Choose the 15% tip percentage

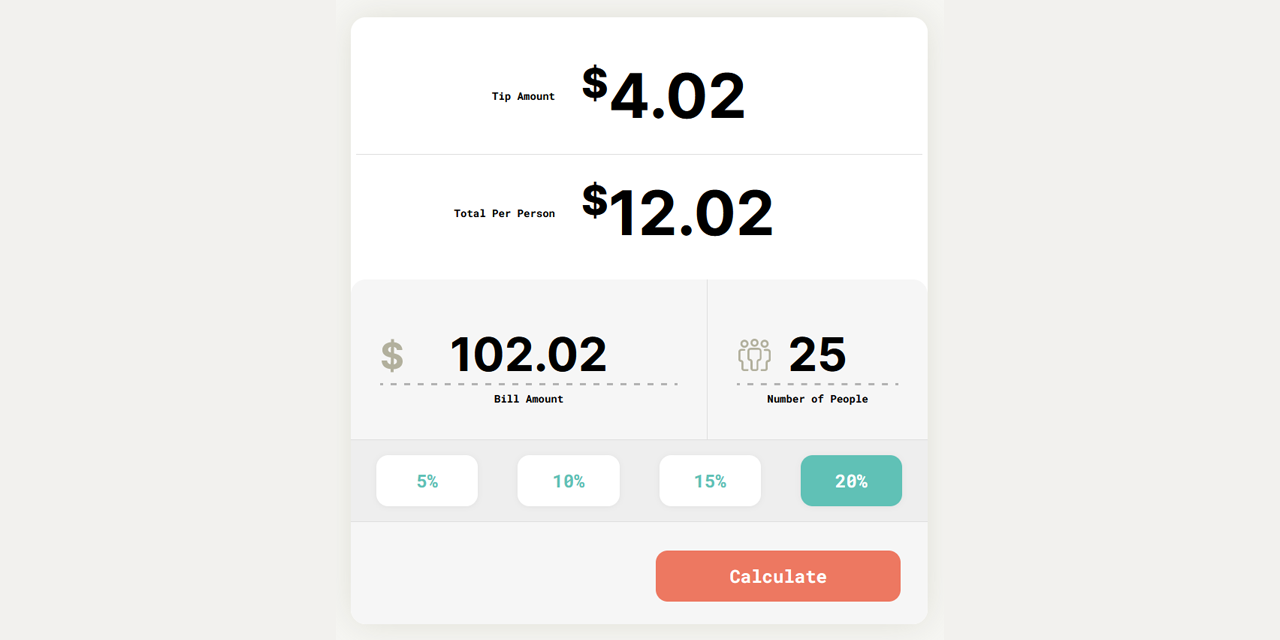710,481
